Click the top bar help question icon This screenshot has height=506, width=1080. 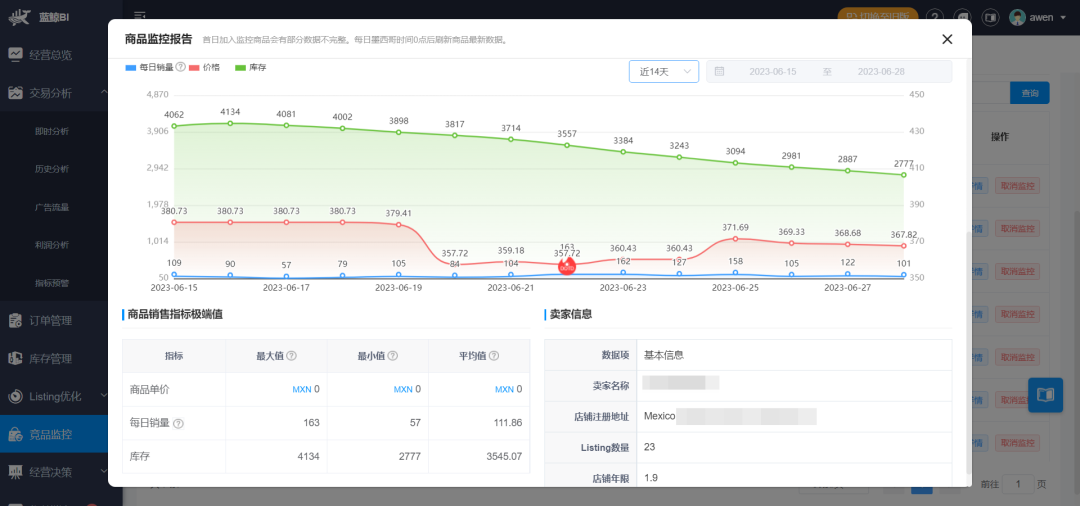[934, 17]
